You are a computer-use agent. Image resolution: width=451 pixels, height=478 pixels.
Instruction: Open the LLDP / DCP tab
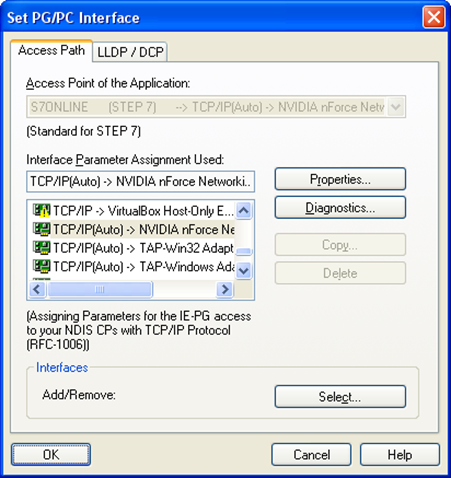130,52
